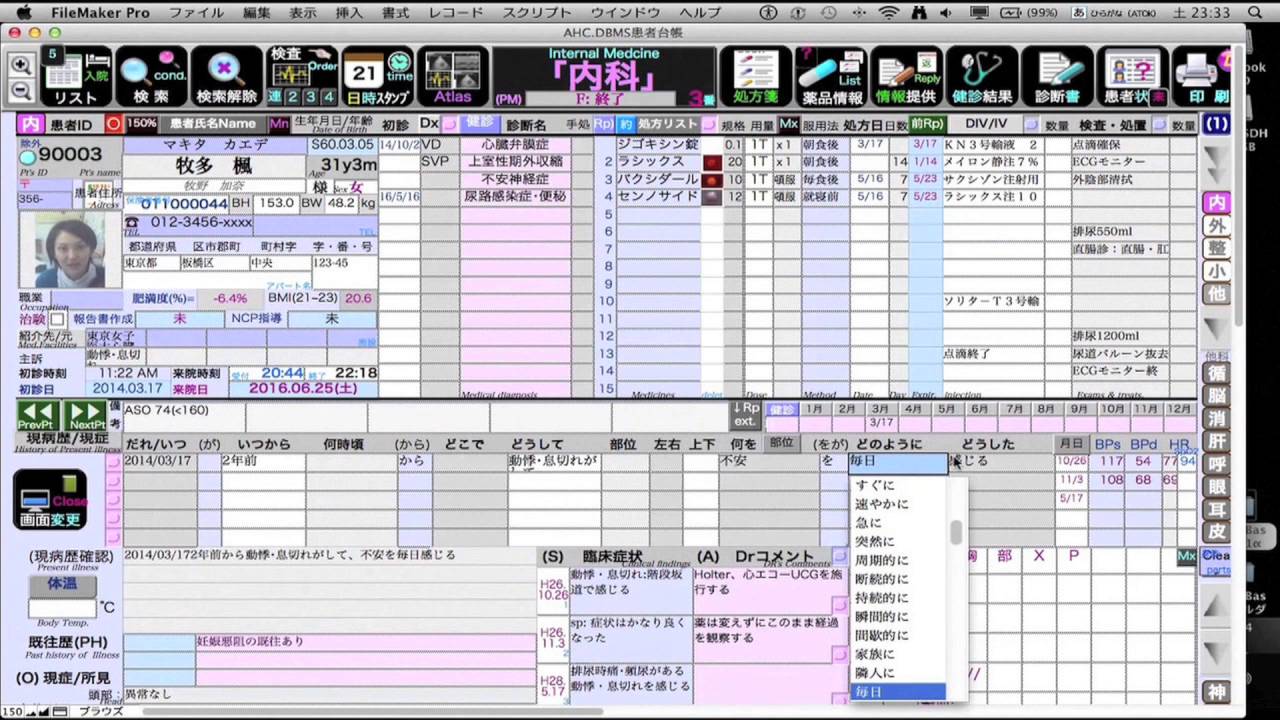Open the 検査 Order icon
This screenshot has width=1280, height=720.
point(302,76)
